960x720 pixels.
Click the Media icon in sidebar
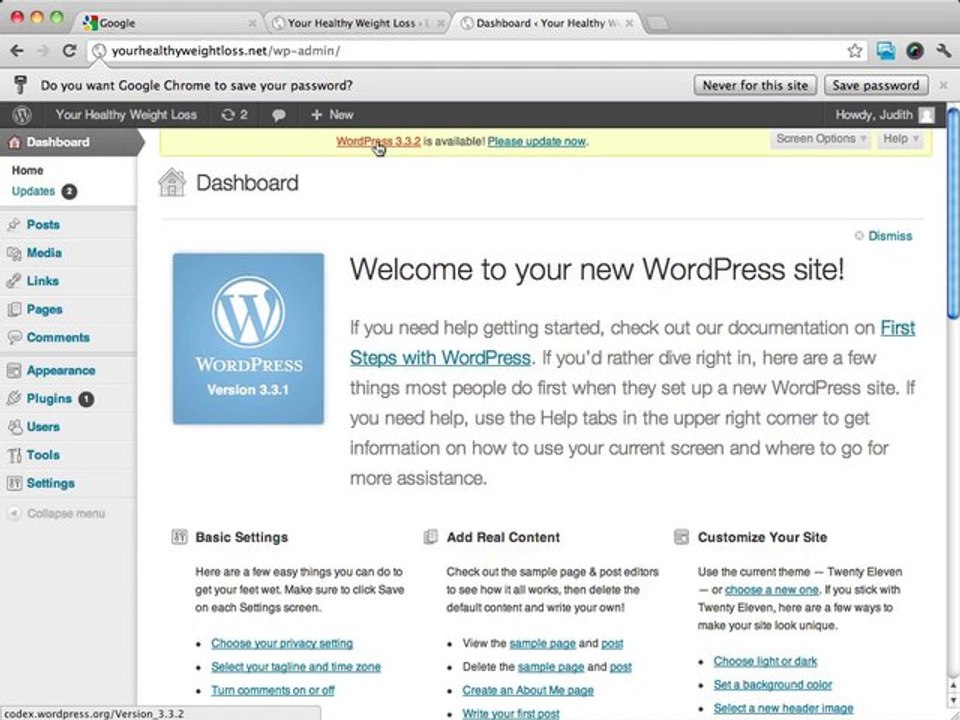coord(14,253)
